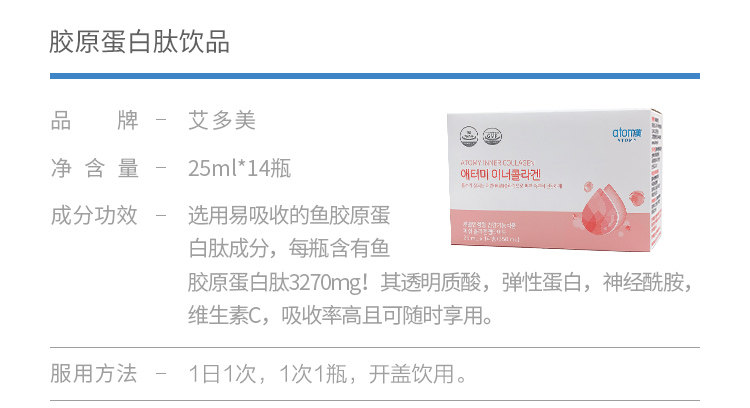Click the blue divider line under title
The height and width of the screenshot is (408, 750).
[x=375, y=76]
